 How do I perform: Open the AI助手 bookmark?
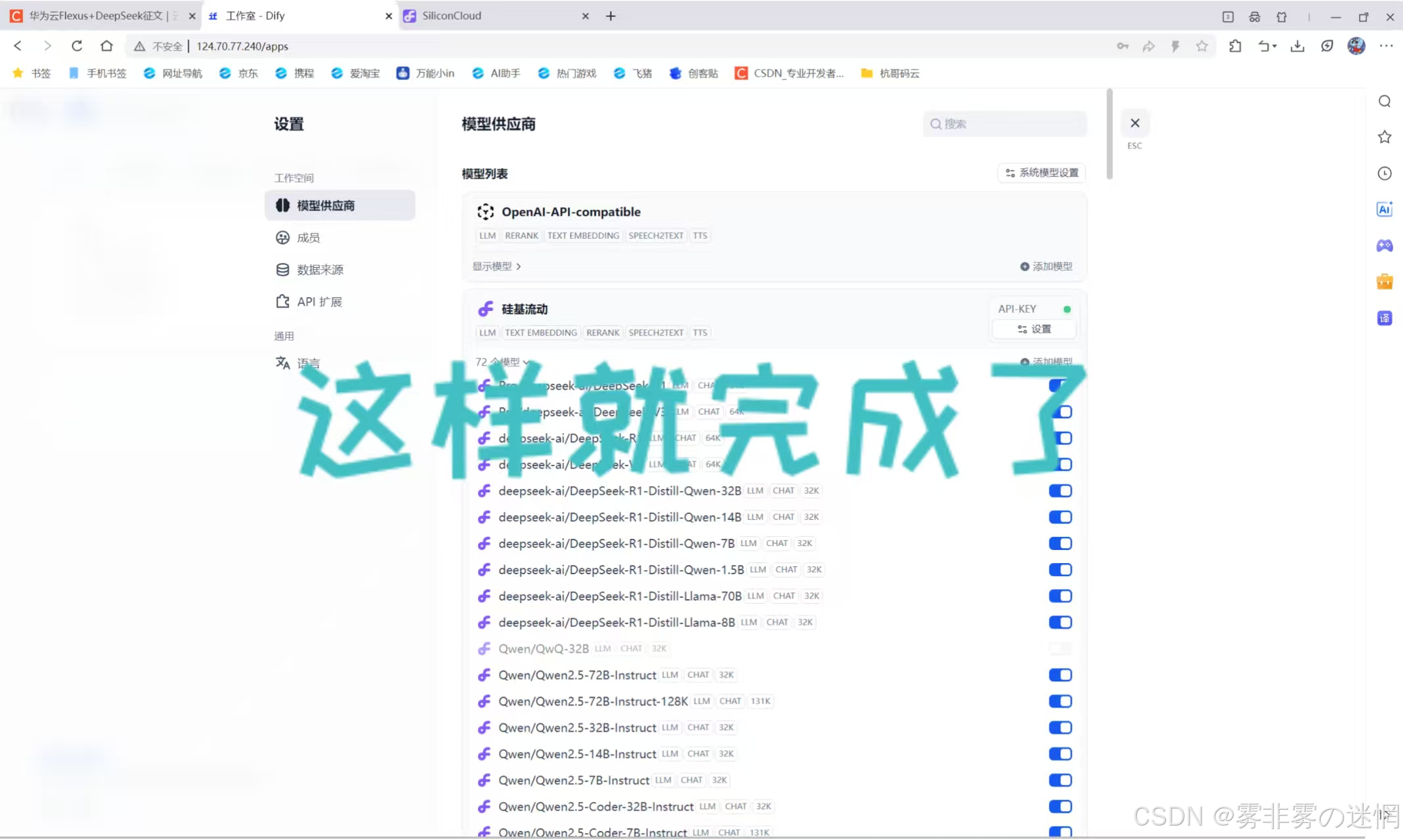coord(496,73)
